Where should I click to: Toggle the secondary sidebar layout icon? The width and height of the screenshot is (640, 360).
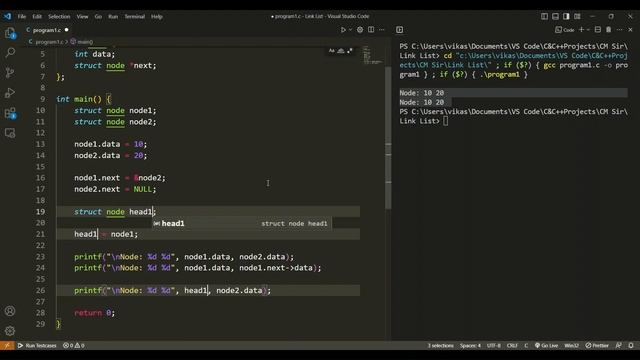tap(566, 16)
